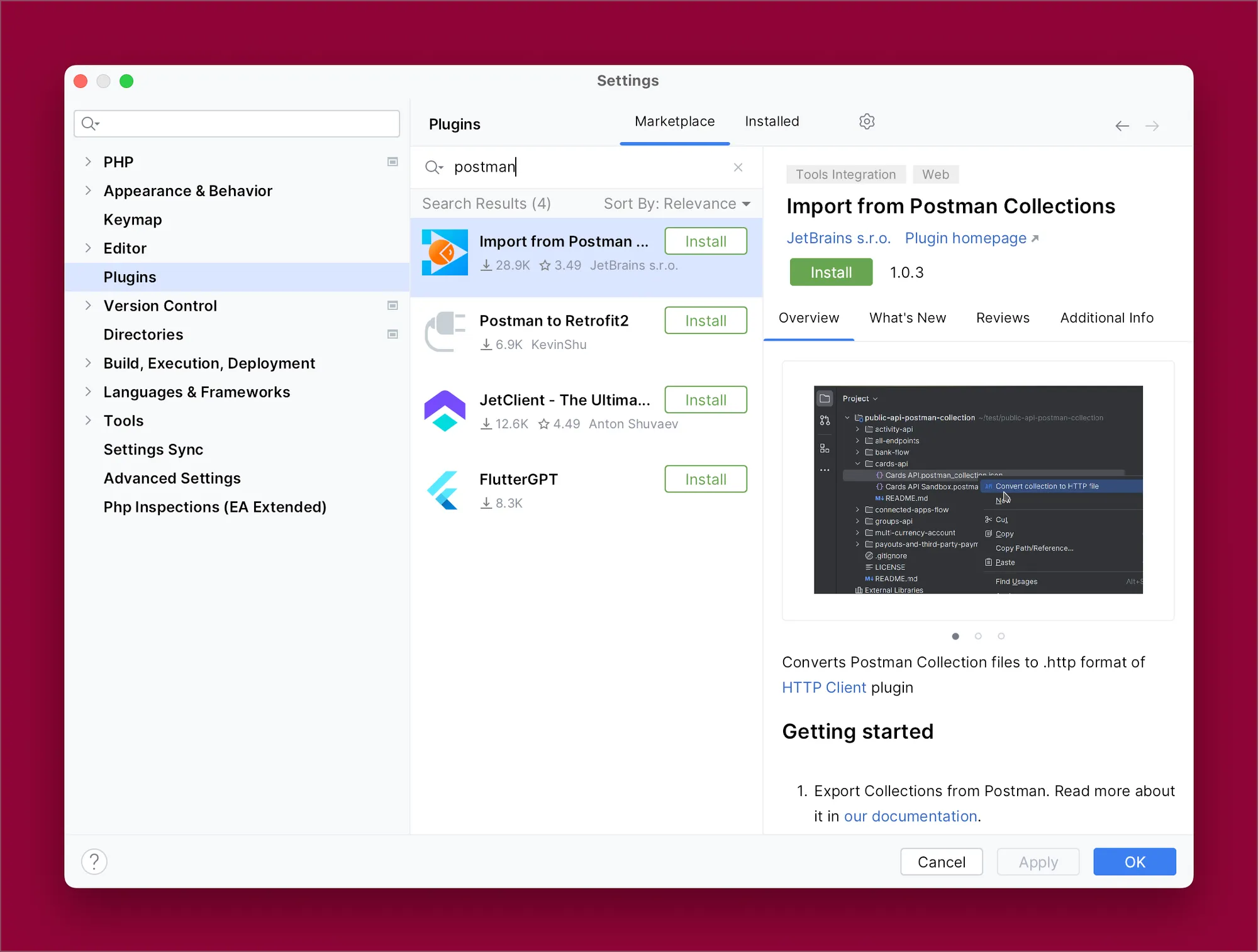This screenshot has width=1258, height=952.
Task: Click the settings sidebar search magnifier
Action: (91, 124)
